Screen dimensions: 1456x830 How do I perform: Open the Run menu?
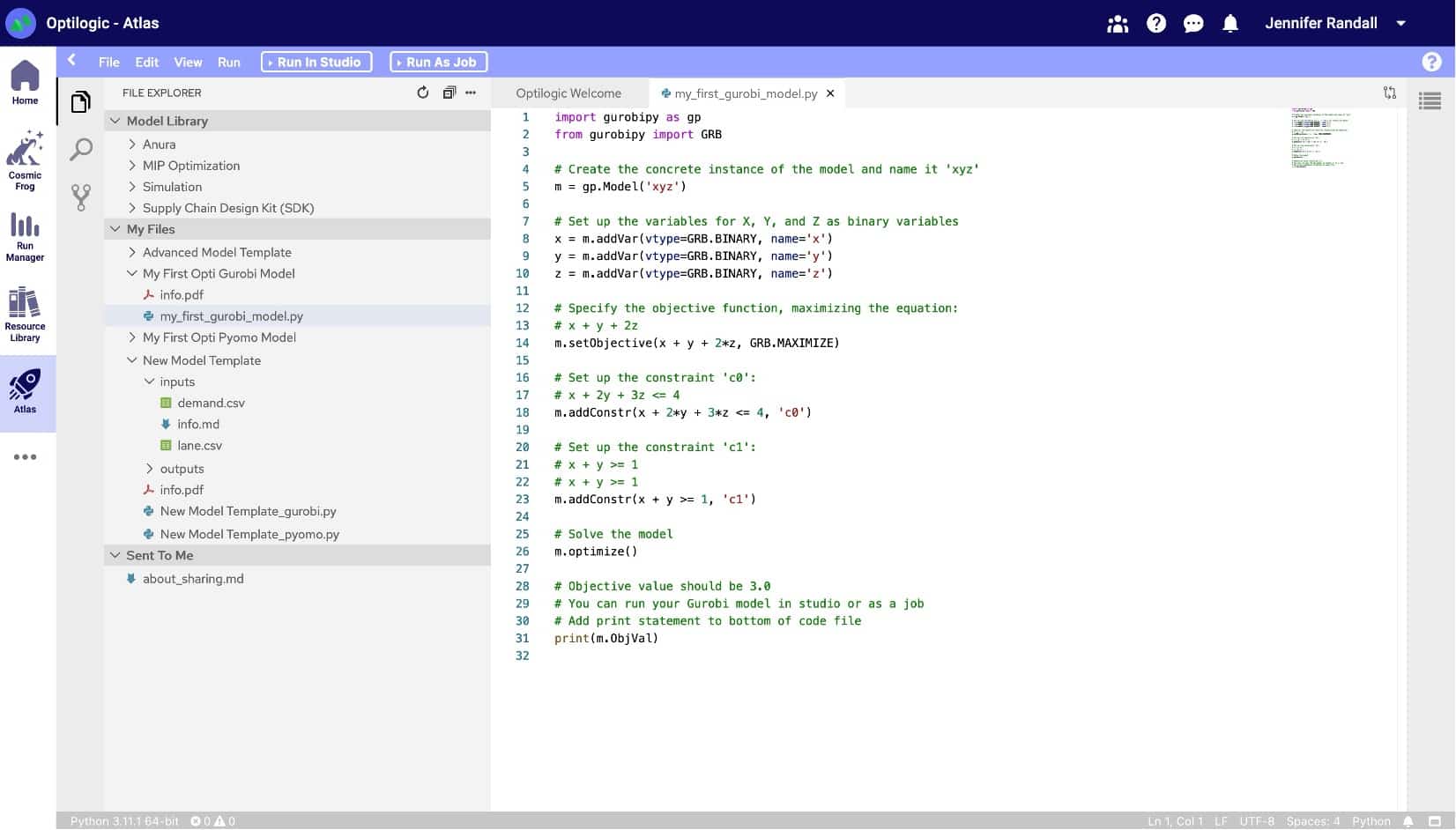point(229,63)
